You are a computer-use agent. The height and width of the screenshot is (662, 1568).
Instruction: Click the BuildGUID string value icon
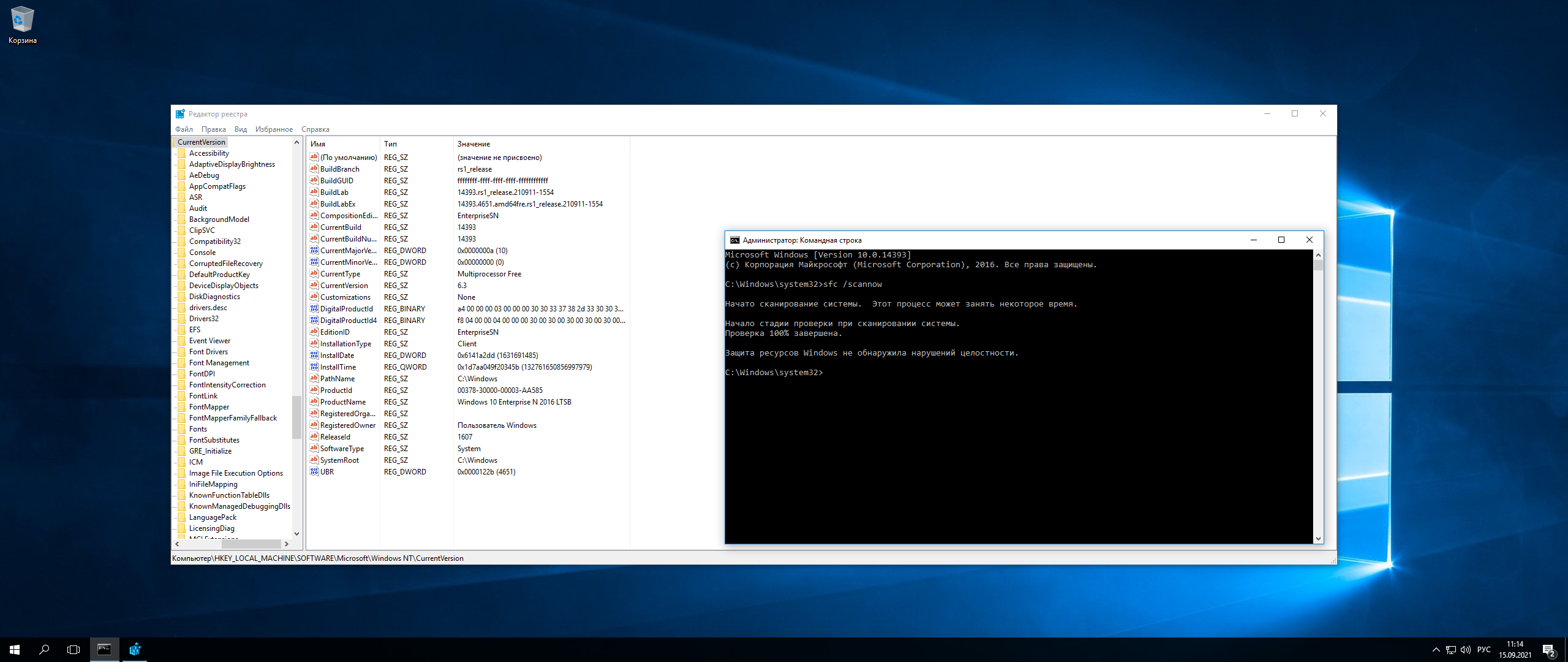[x=314, y=181]
